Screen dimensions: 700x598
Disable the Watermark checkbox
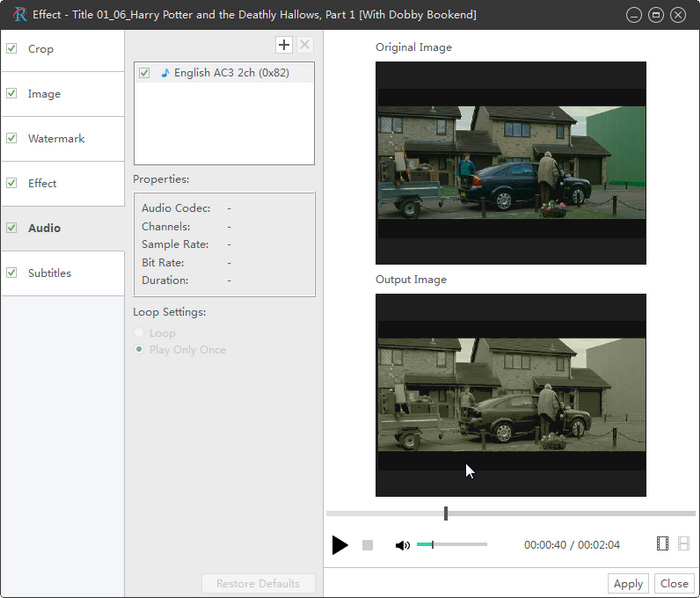[x=12, y=139]
